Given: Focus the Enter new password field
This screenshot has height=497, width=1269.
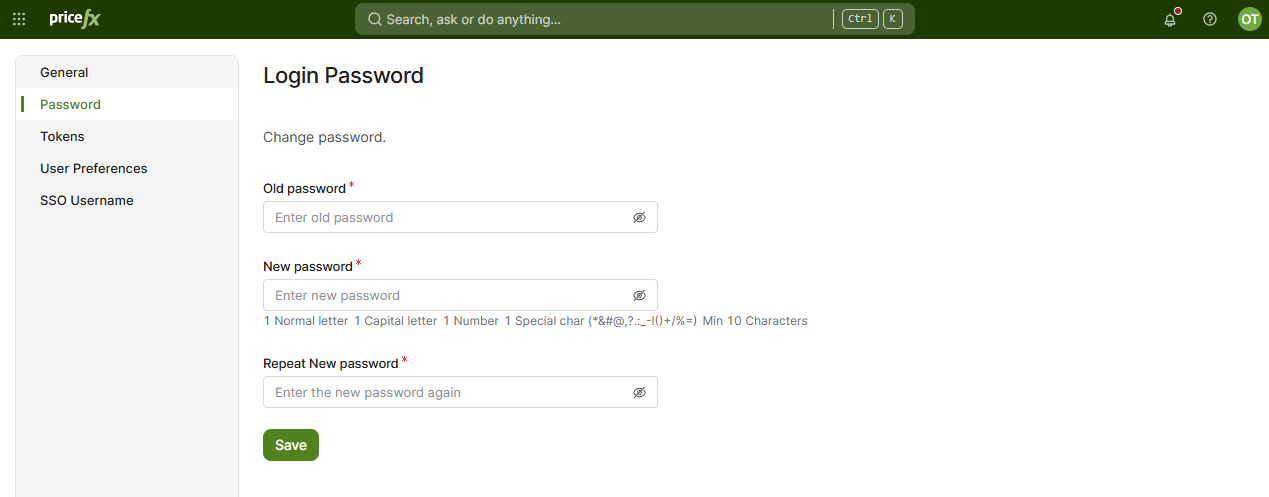Looking at the screenshot, I should [x=460, y=295].
